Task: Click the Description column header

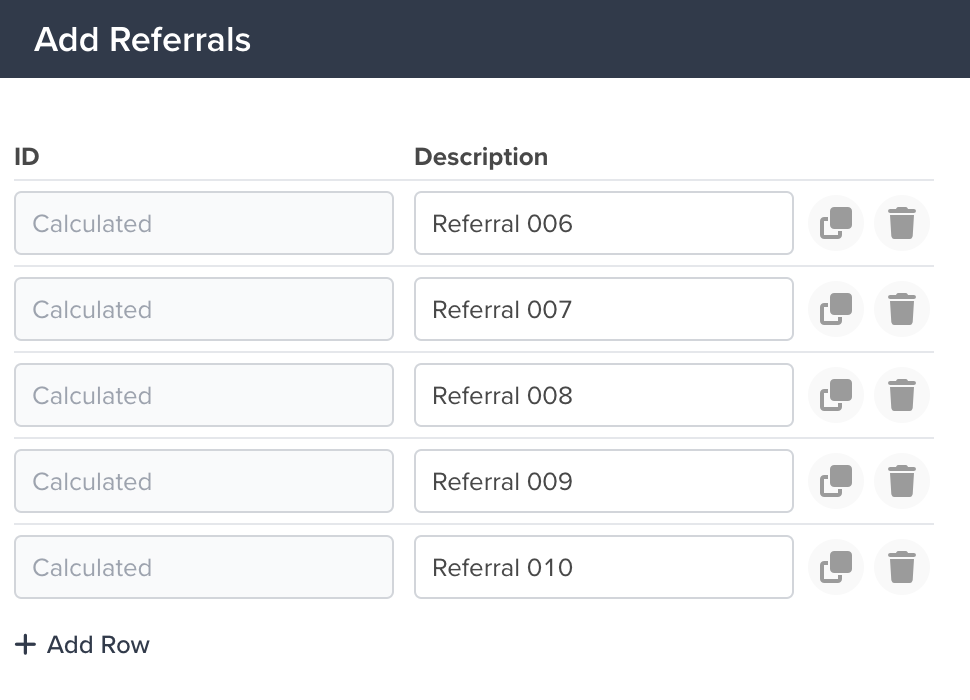Action: [x=481, y=157]
